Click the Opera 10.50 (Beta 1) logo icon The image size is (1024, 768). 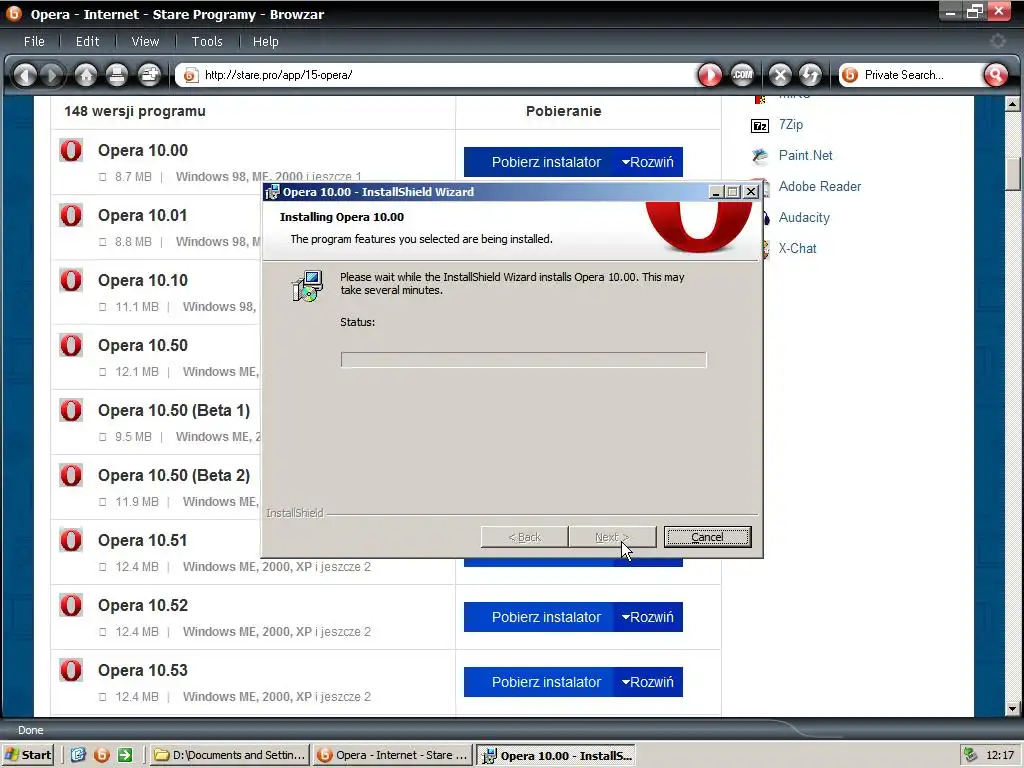coord(71,410)
